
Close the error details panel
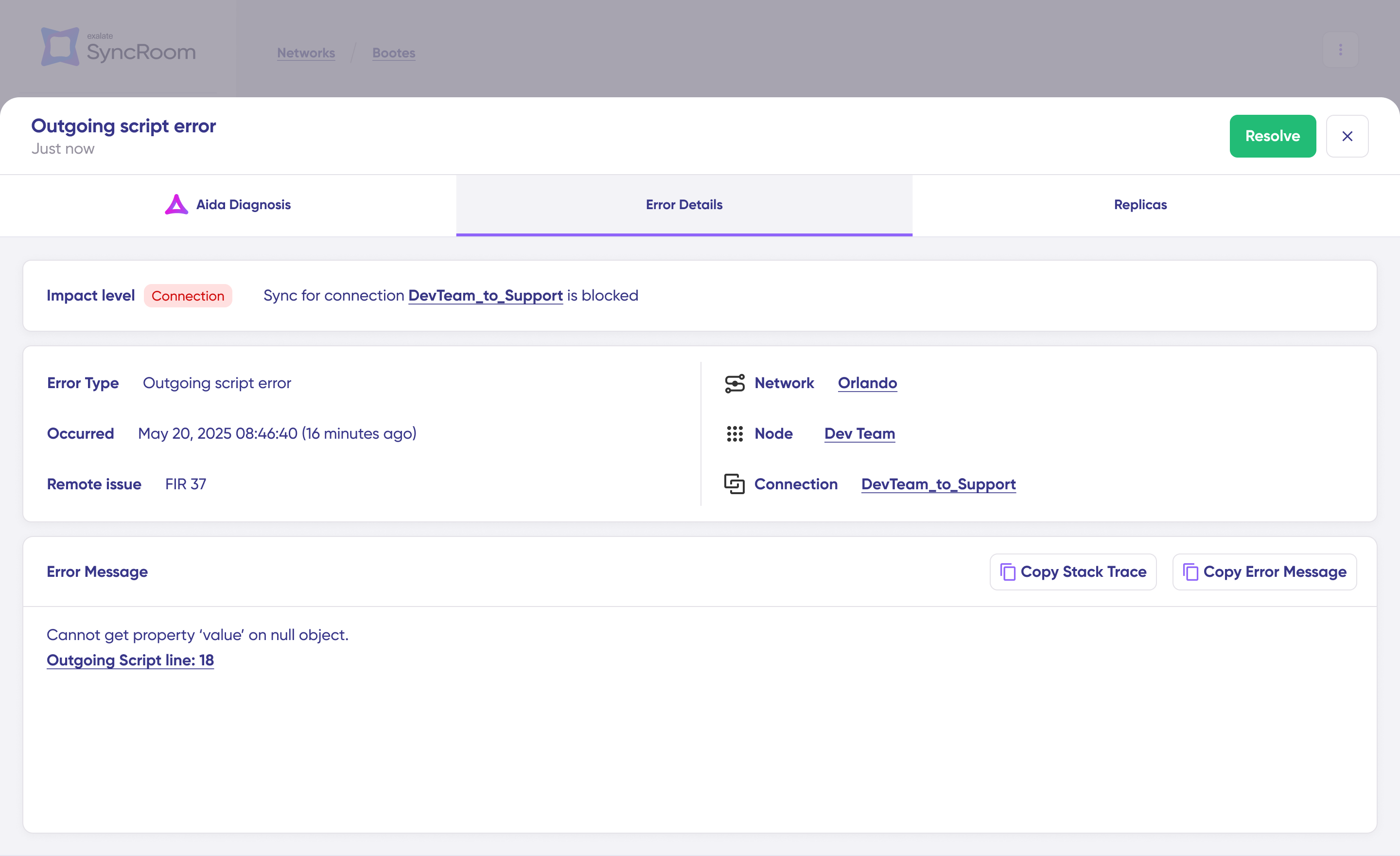tap(1347, 136)
